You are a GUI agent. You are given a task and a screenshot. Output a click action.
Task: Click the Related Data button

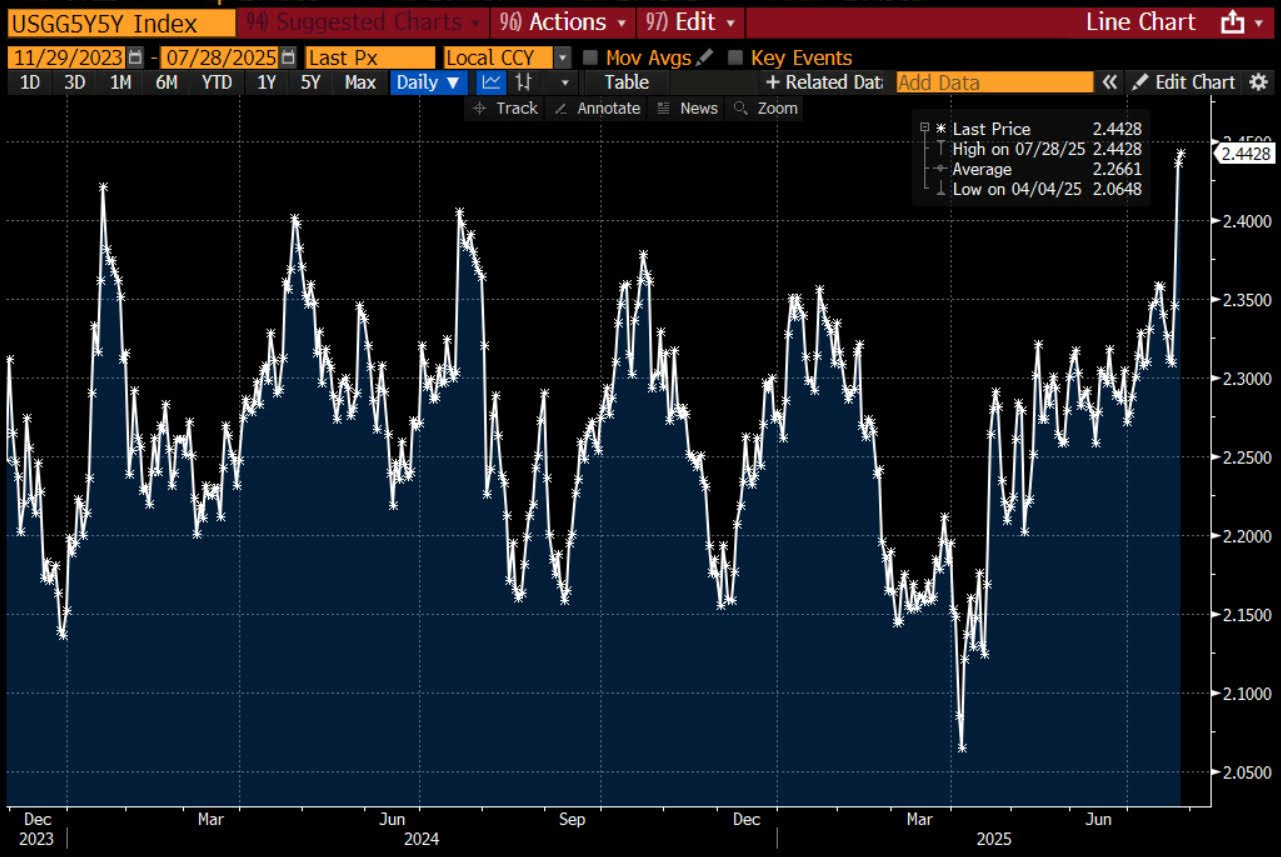(x=824, y=82)
